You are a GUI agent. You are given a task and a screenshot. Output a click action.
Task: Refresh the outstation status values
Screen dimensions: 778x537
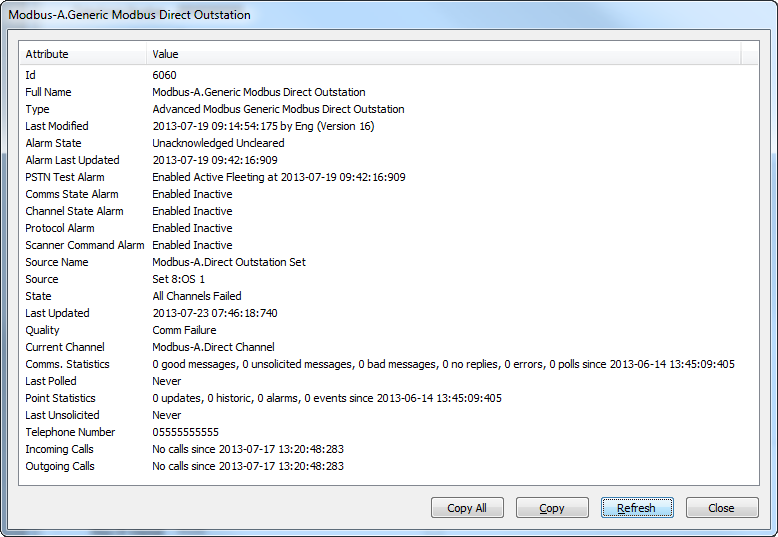click(x=636, y=508)
